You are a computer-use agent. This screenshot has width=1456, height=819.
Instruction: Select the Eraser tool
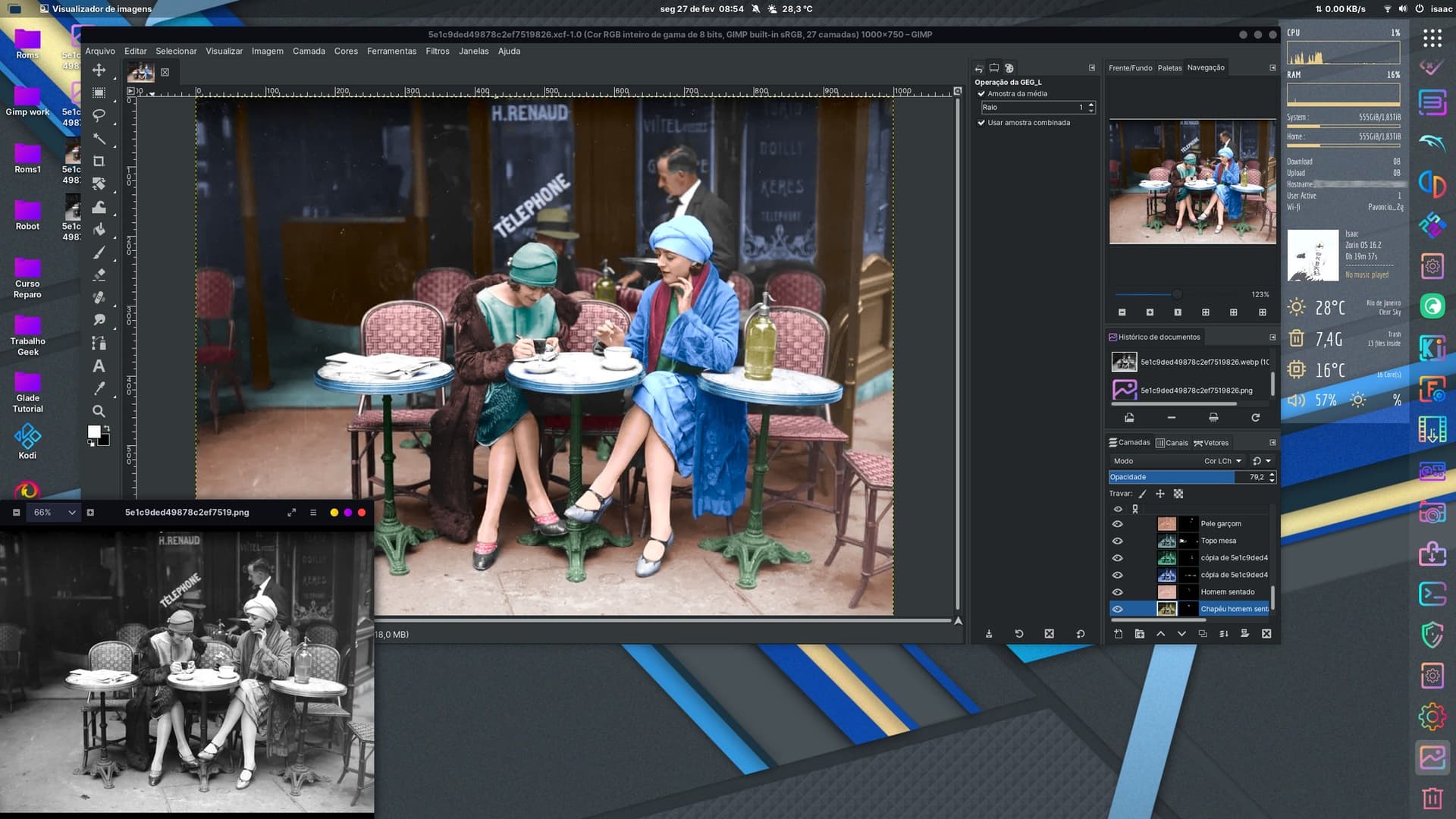[99, 275]
